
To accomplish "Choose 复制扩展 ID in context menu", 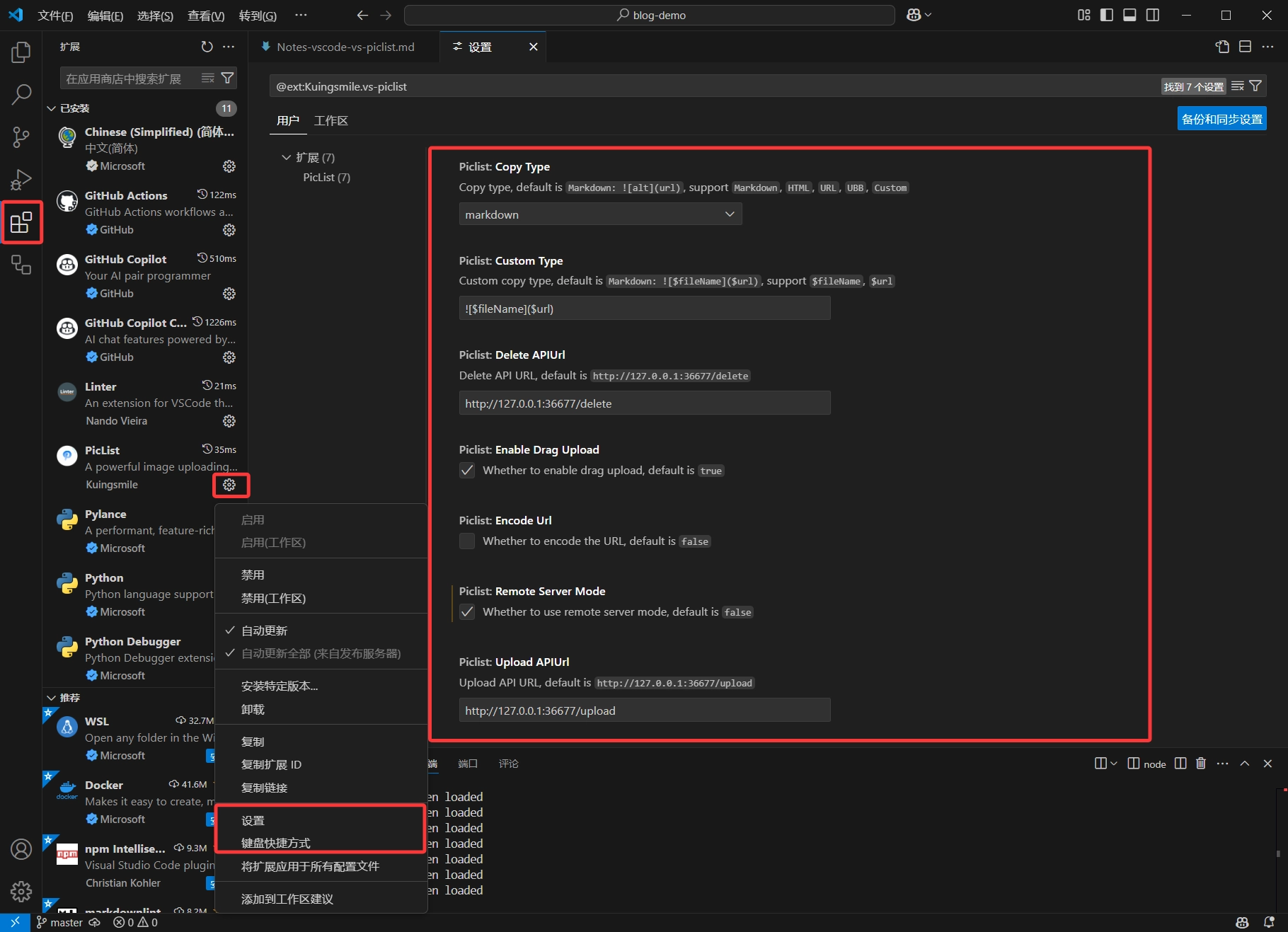I will [x=321, y=764].
